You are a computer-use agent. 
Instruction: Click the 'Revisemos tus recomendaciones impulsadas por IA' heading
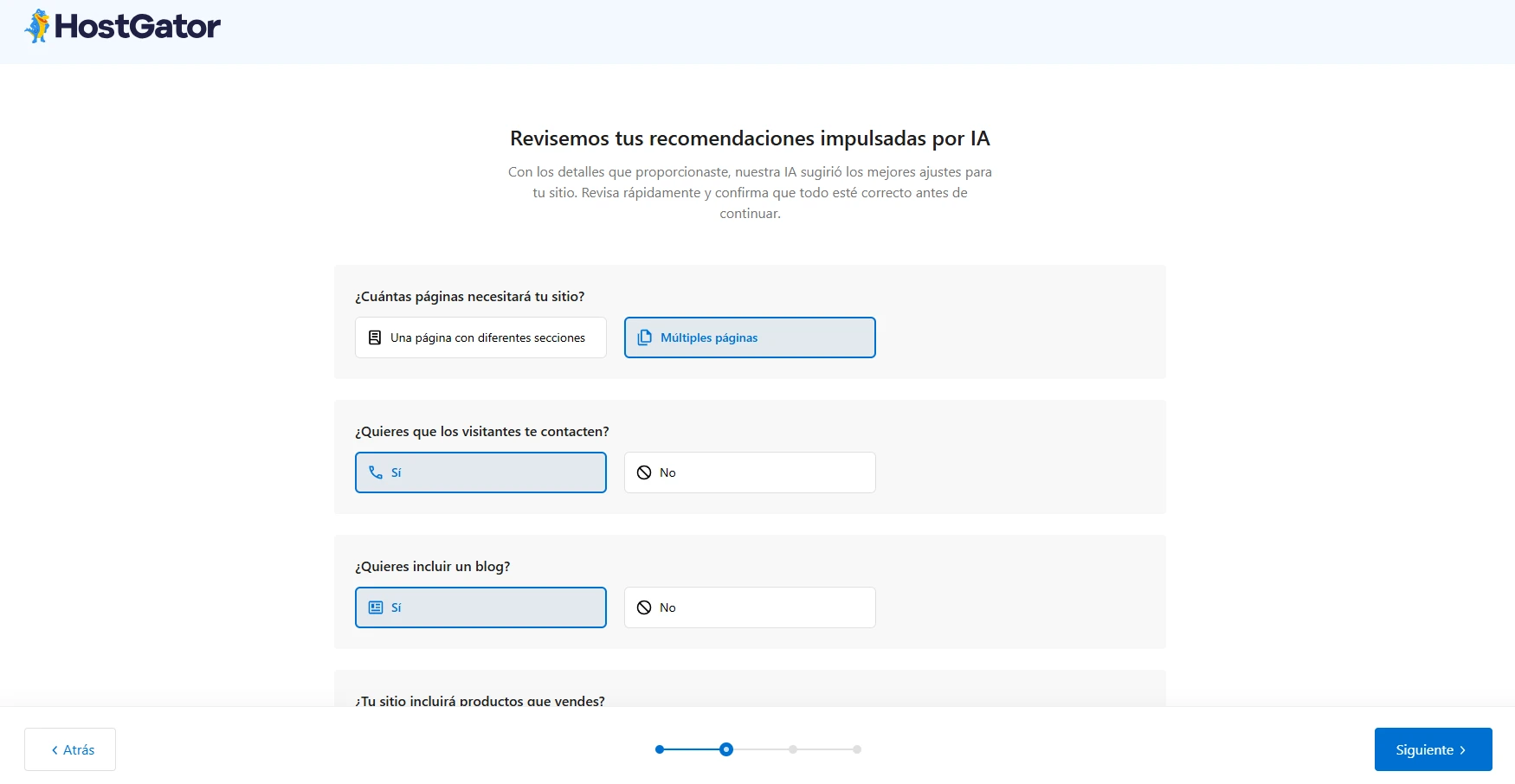coord(750,138)
